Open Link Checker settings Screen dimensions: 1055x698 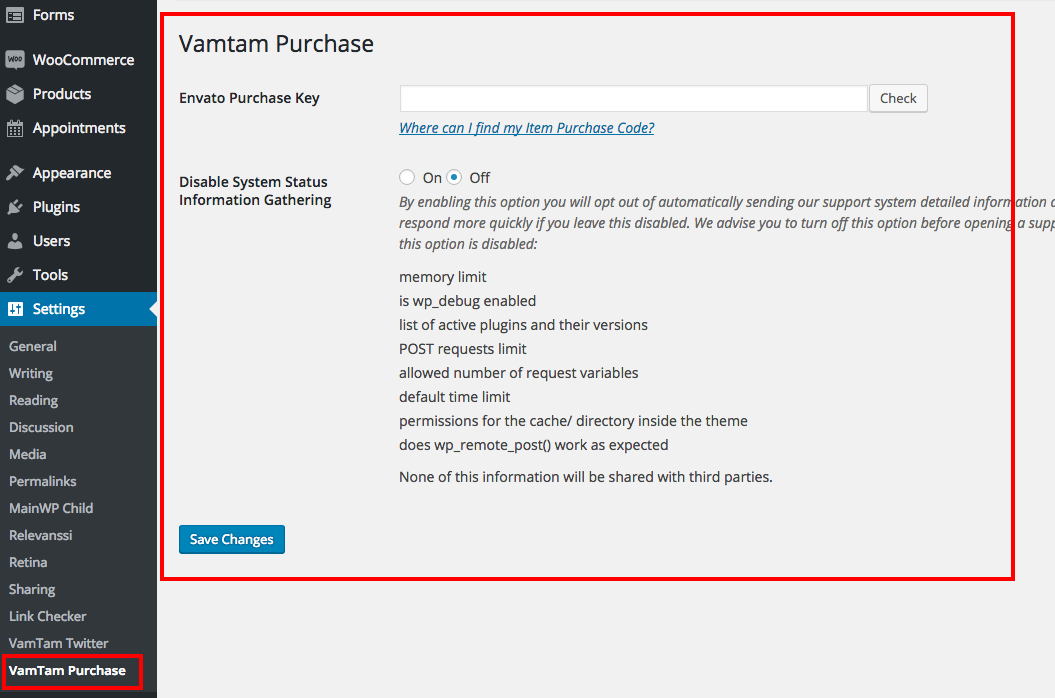tap(48, 616)
